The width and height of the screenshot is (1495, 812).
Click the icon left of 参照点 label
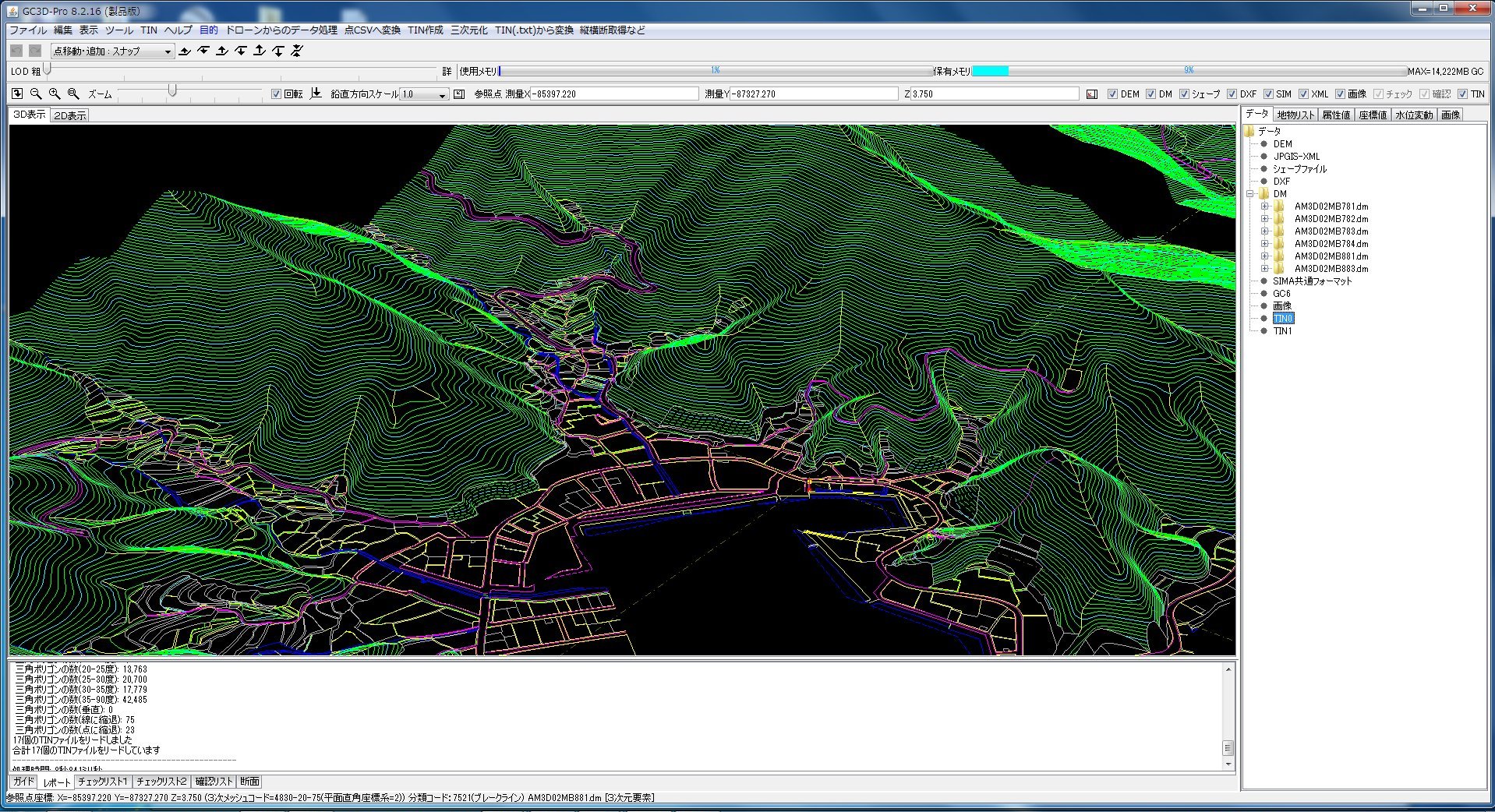click(459, 94)
